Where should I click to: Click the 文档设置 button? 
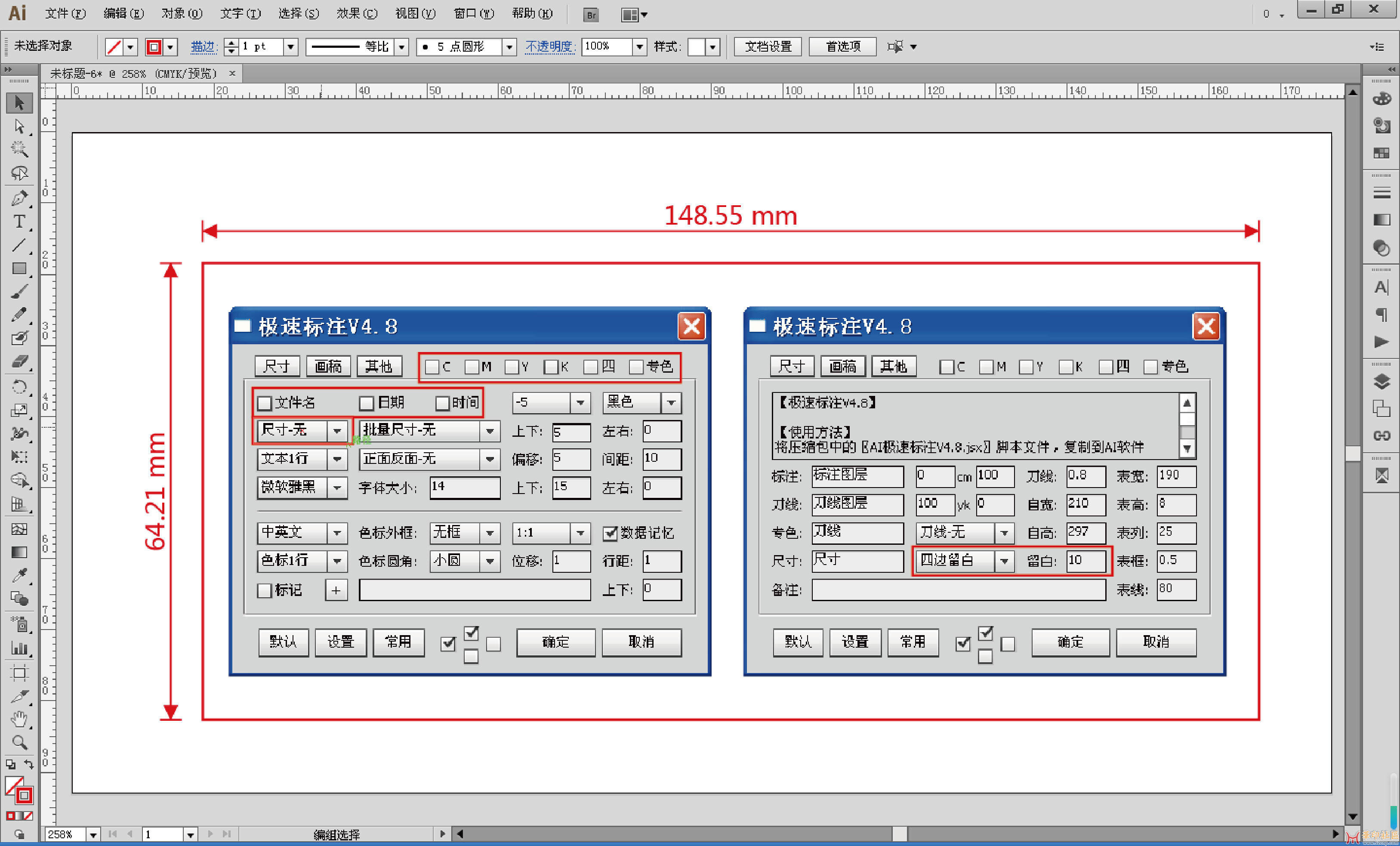(768, 46)
